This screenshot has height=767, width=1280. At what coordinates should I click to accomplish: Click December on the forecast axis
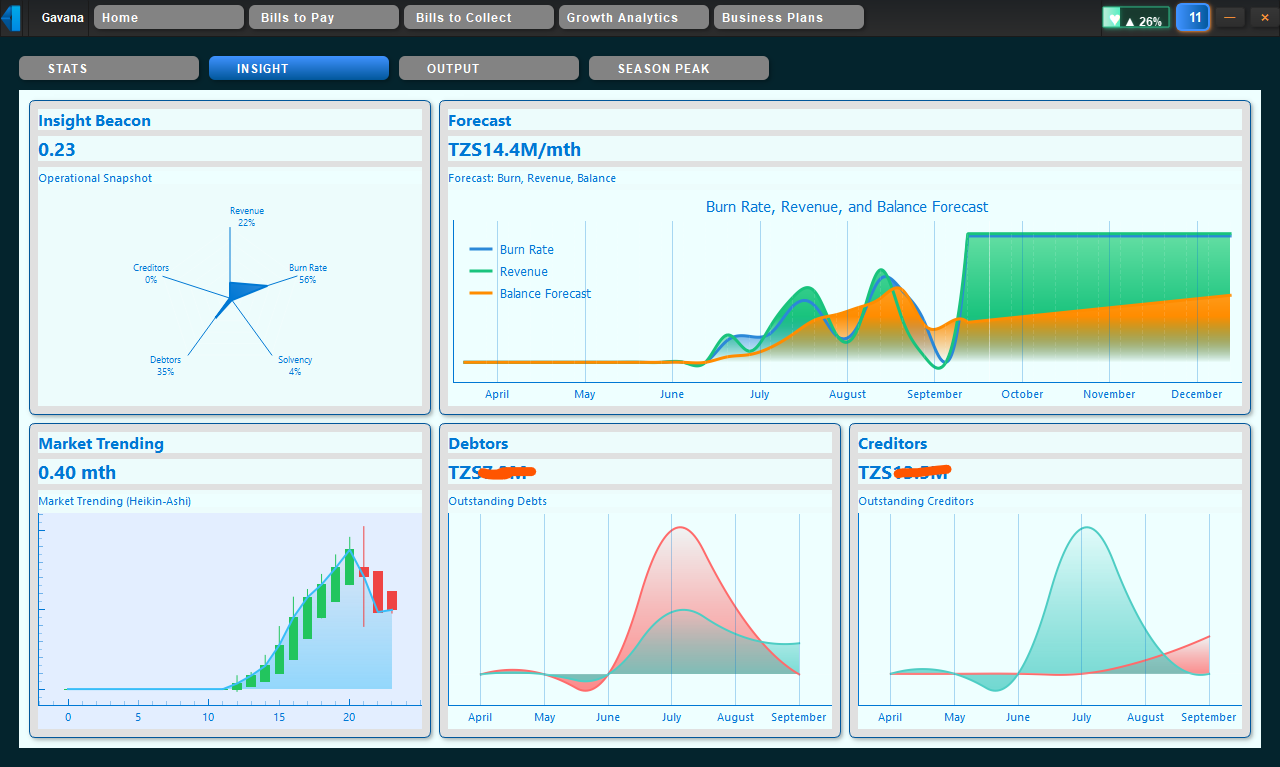1197,394
